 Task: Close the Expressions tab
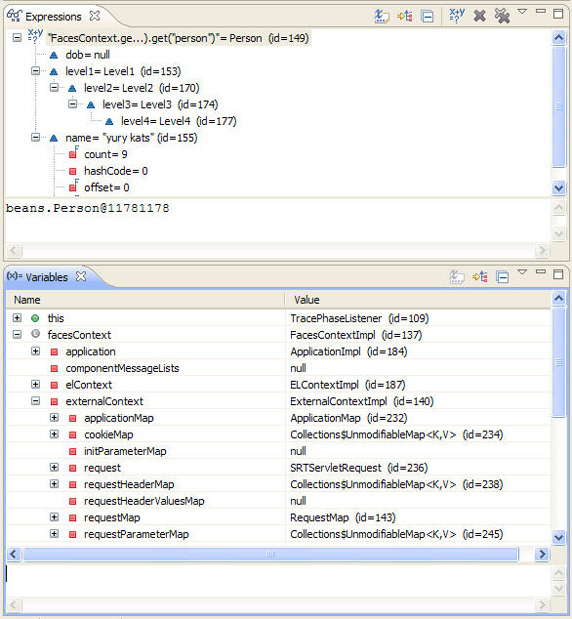[x=94, y=16]
